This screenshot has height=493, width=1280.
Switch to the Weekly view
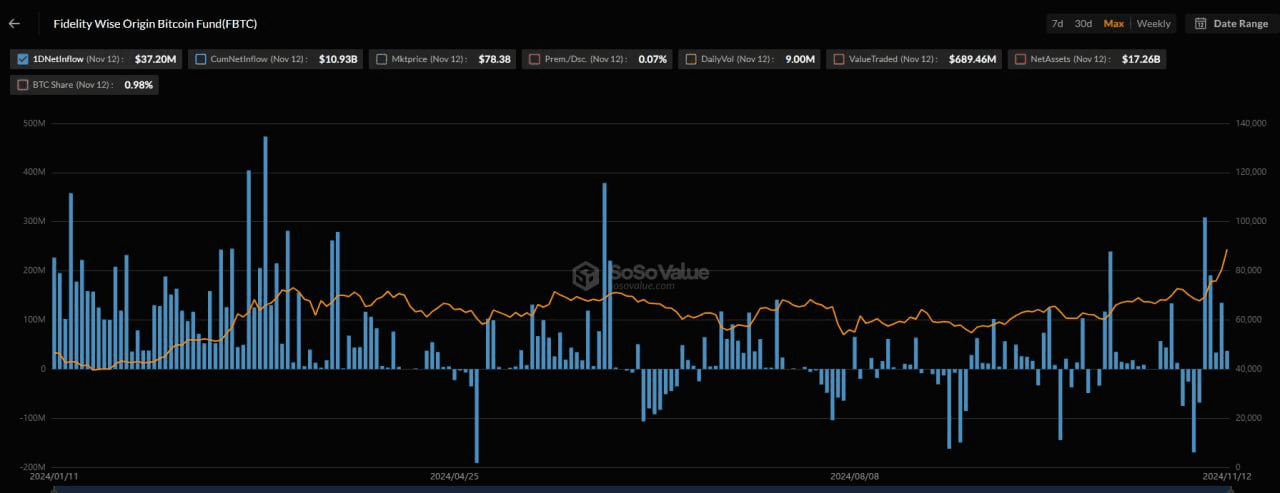pyautogui.click(x=1154, y=23)
